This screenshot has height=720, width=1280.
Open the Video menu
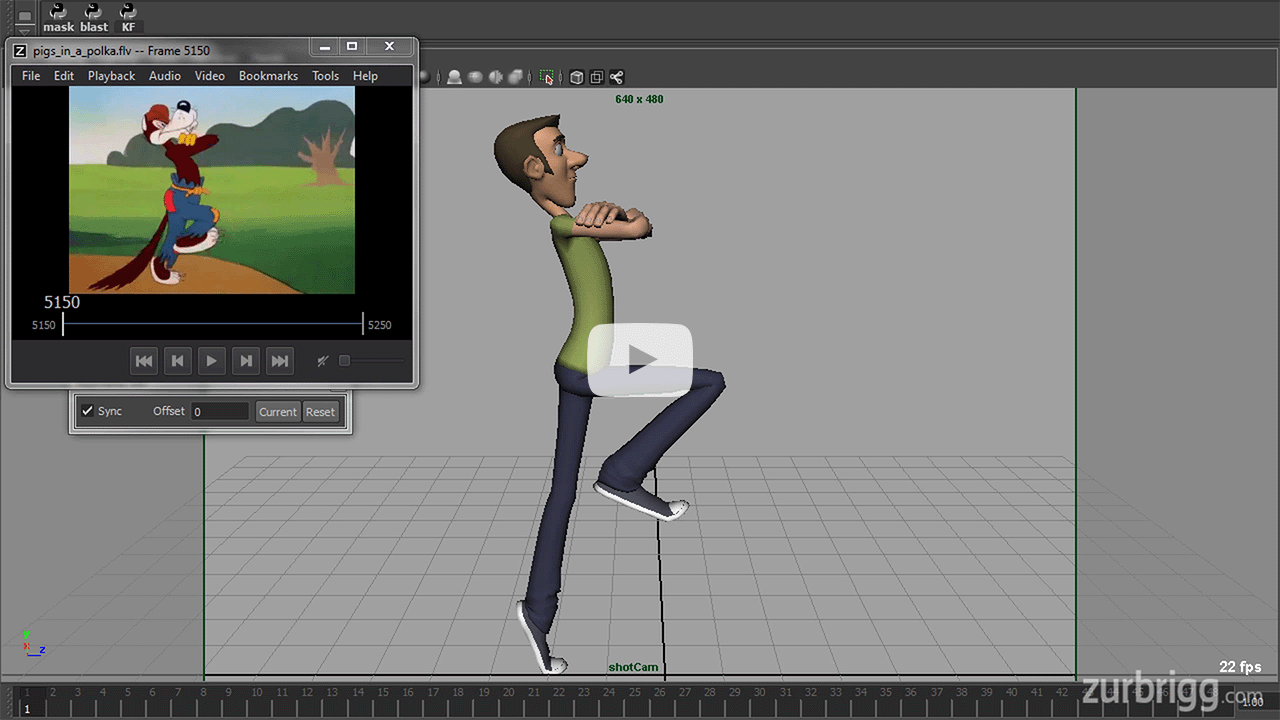pyautogui.click(x=209, y=75)
